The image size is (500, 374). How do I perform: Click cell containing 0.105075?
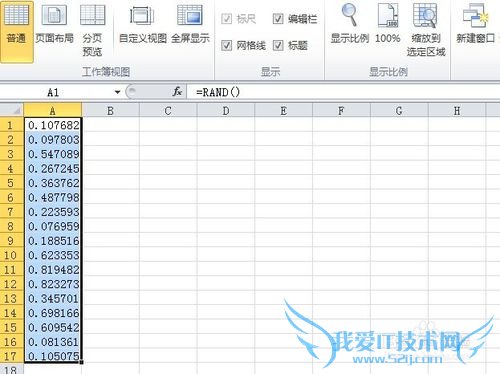[x=53, y=356]
